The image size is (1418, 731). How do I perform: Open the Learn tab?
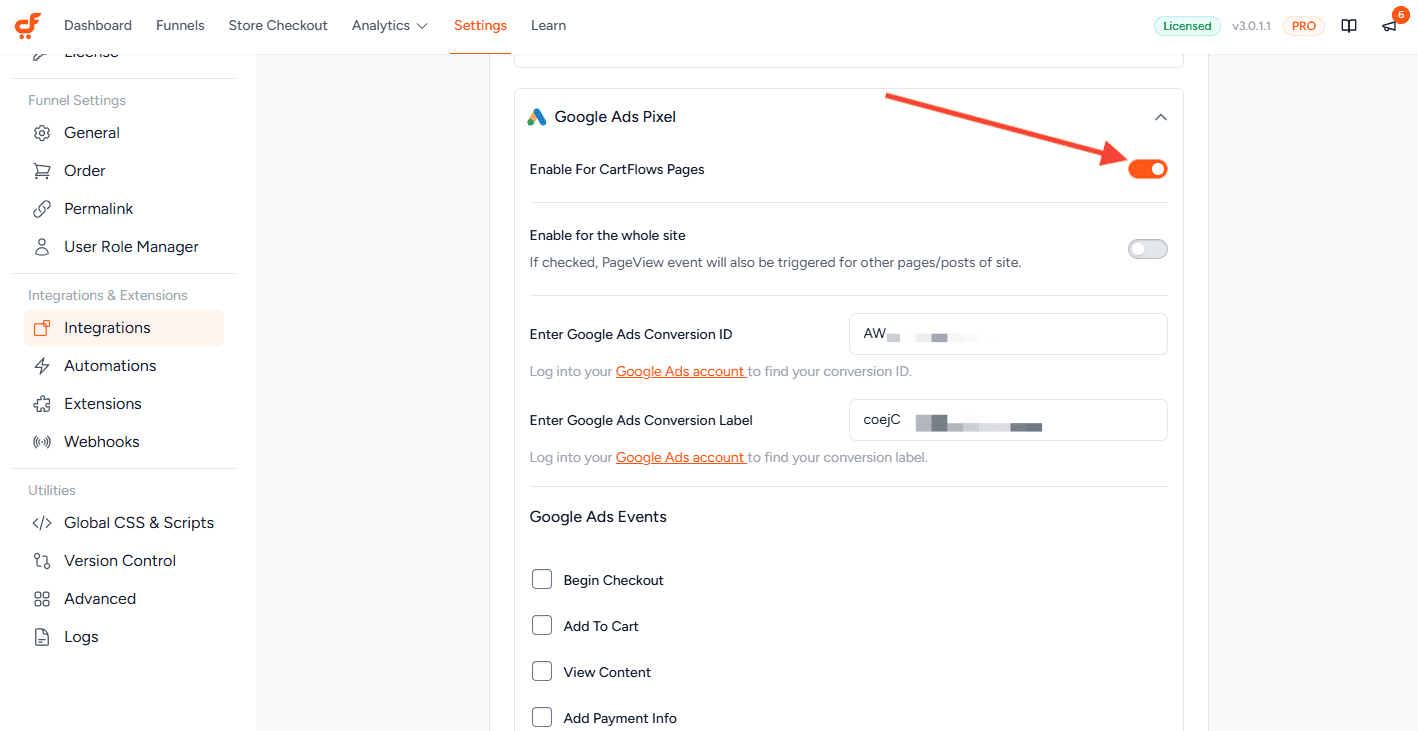(x=548, y=26)
